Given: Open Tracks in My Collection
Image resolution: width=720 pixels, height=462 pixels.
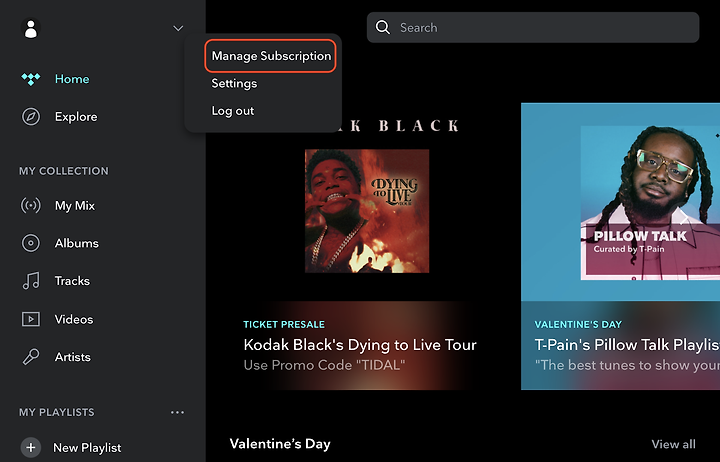Looking at the screenshot, I should click(72, 281).
